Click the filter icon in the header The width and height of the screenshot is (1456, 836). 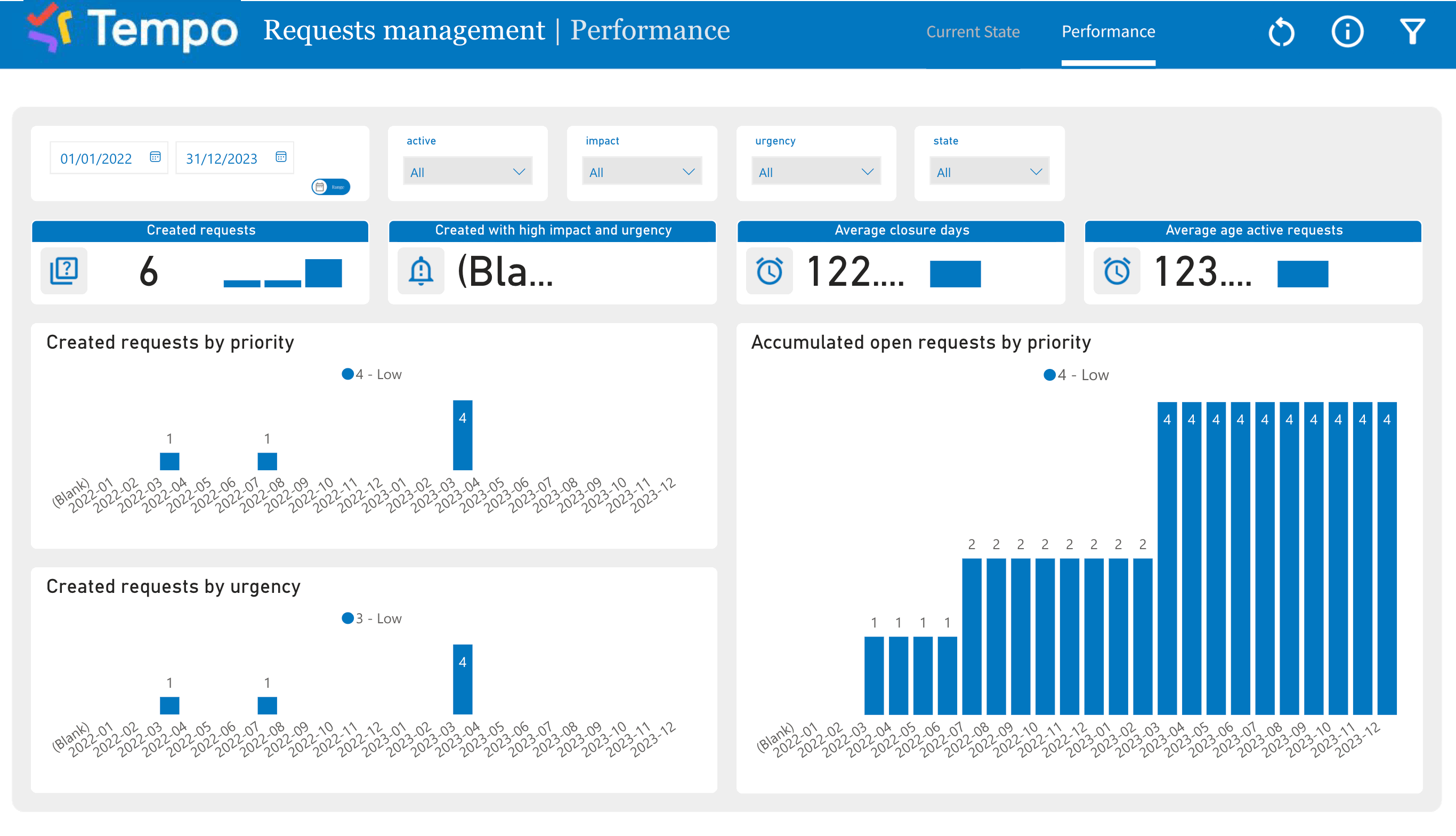1413,31
